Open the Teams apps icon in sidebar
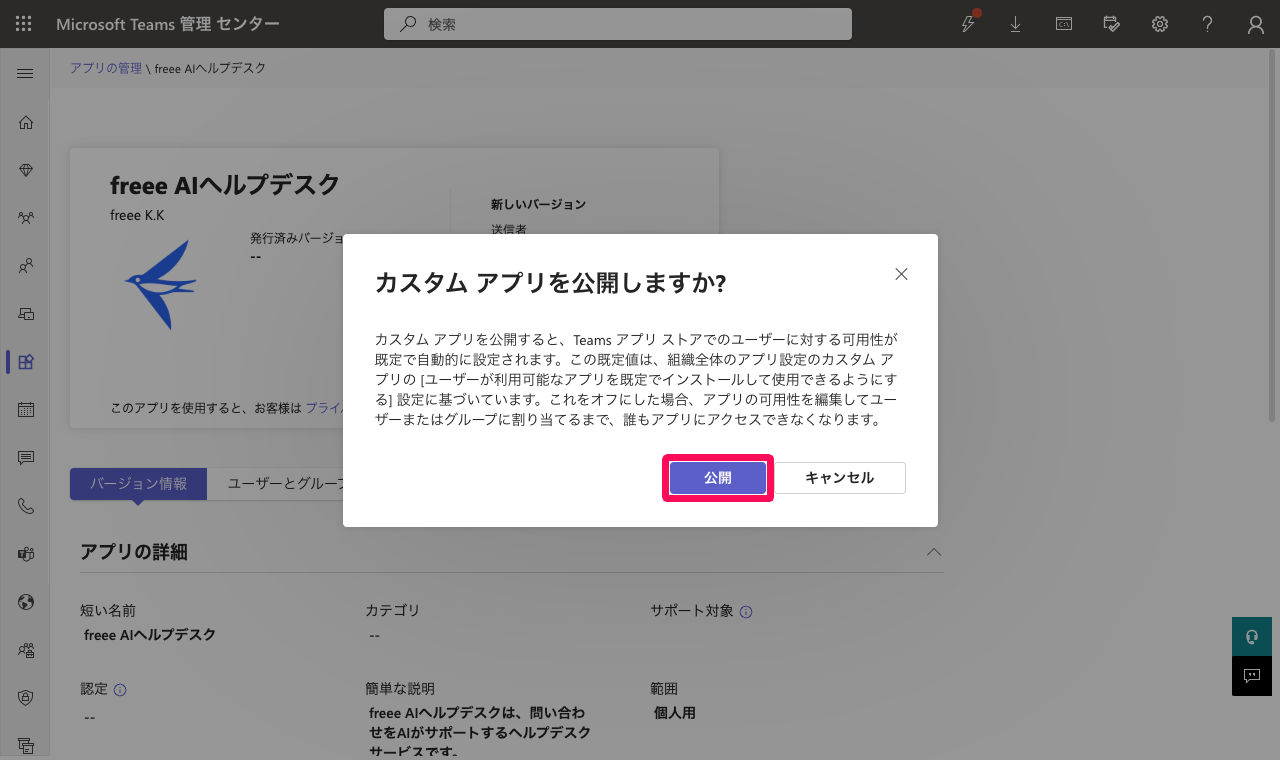Image resolution: width=1280 pixels, height=760 pixels. [x=26, y=362]
